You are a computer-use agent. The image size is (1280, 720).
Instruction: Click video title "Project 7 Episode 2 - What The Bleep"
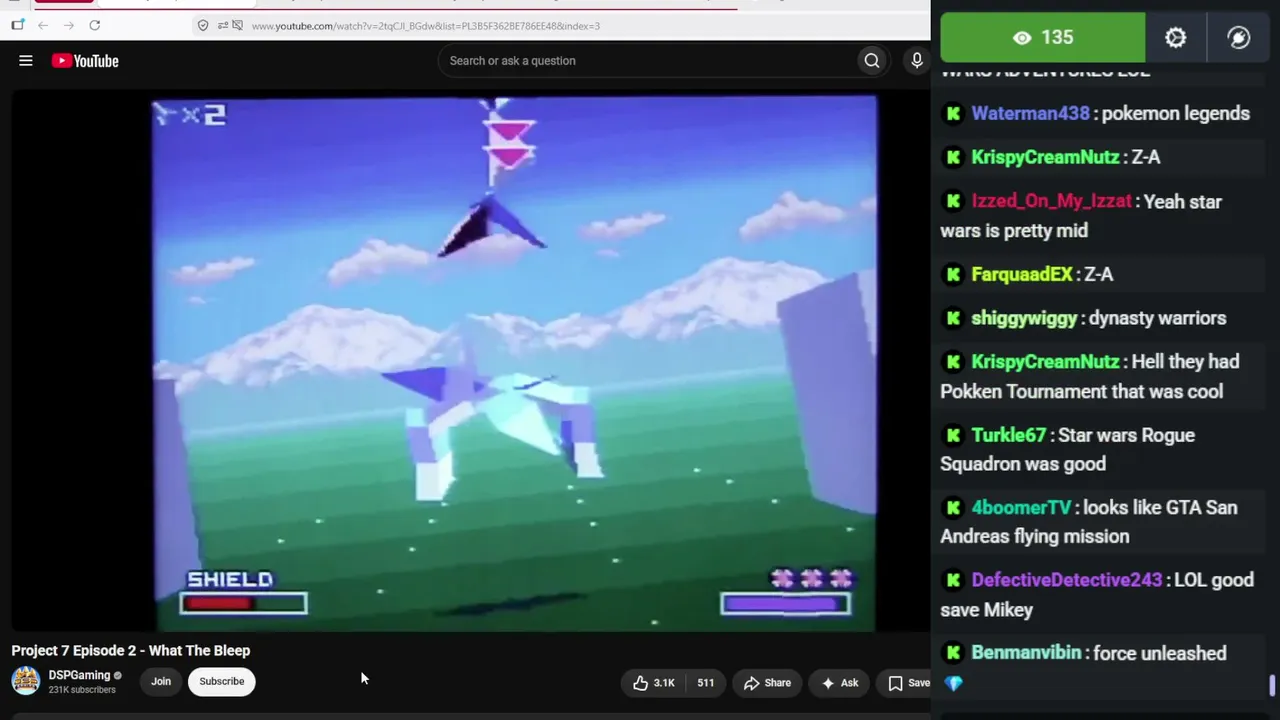pos(131,651)
